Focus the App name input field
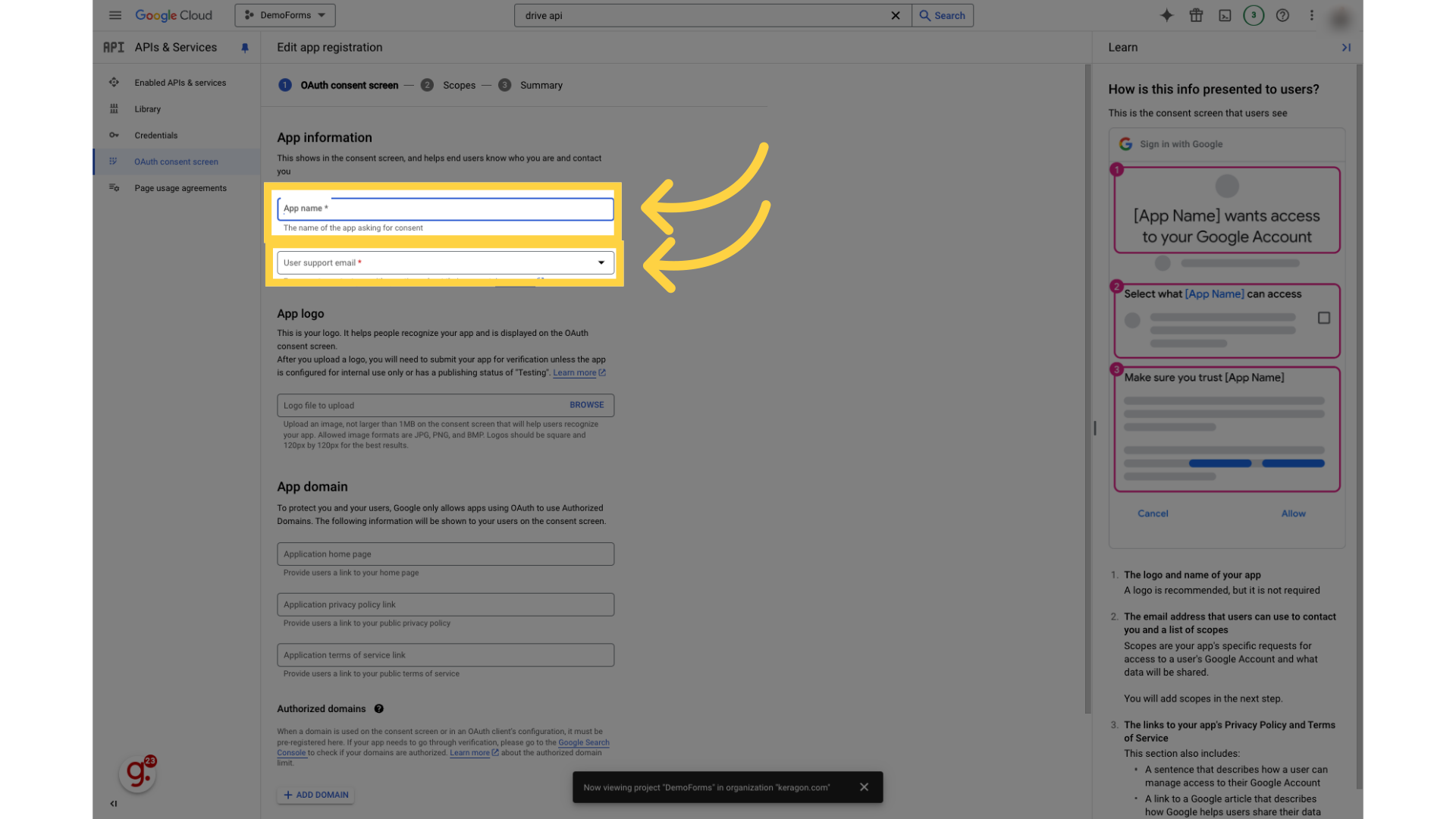Screen dimensions: 1456x819 tap(446, 209)
